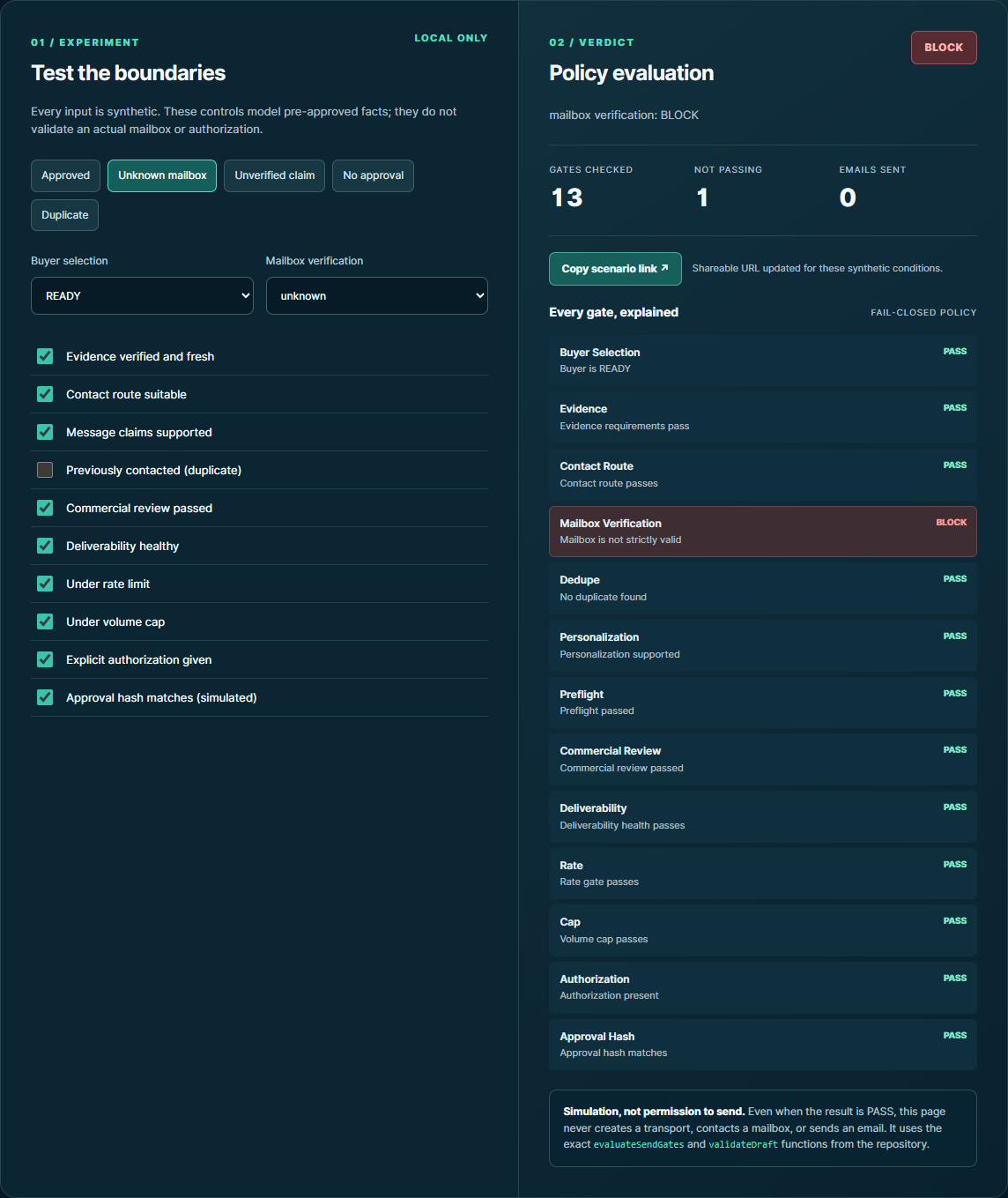Choose the Unverified claim preset
Screen dimensions: 1008x1198
pos(274,175)
